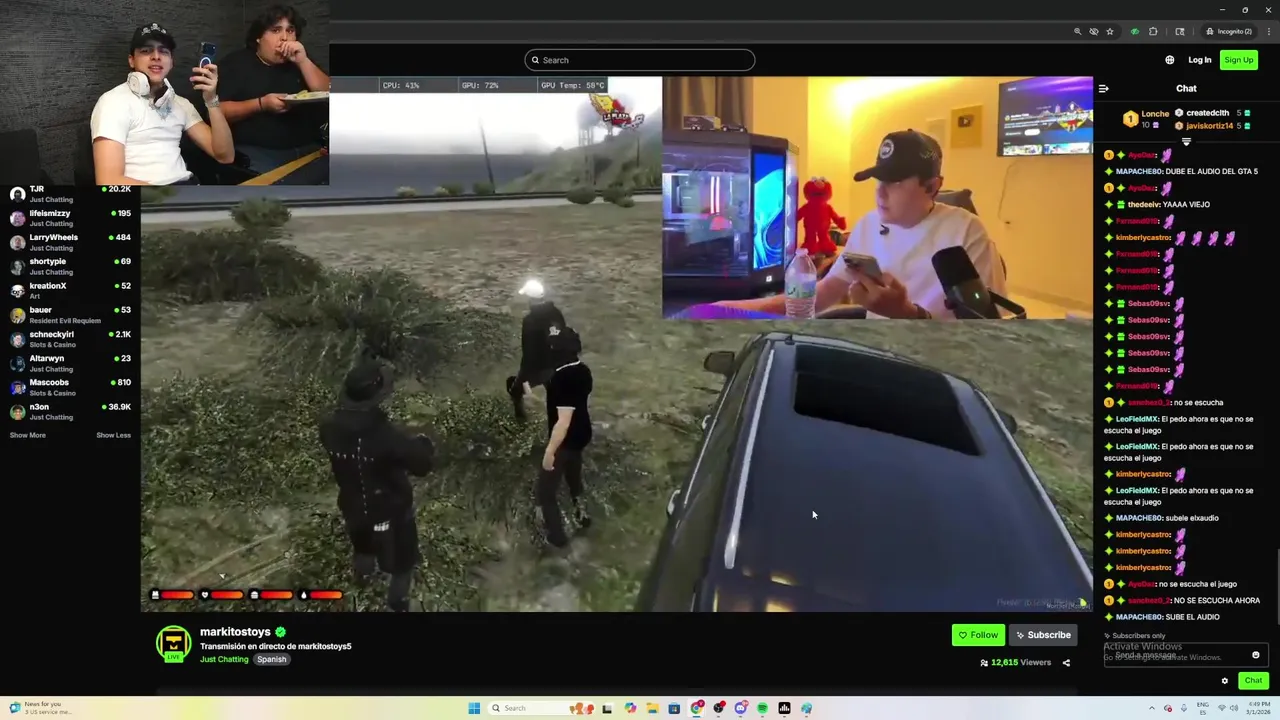Open n3on channel in sidebar

point(70,411)
